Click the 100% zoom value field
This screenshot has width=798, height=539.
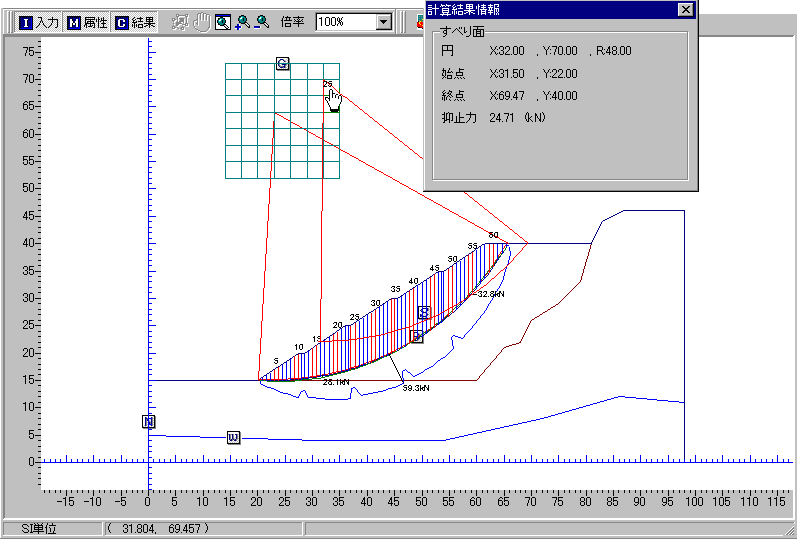tap(345, 22)
